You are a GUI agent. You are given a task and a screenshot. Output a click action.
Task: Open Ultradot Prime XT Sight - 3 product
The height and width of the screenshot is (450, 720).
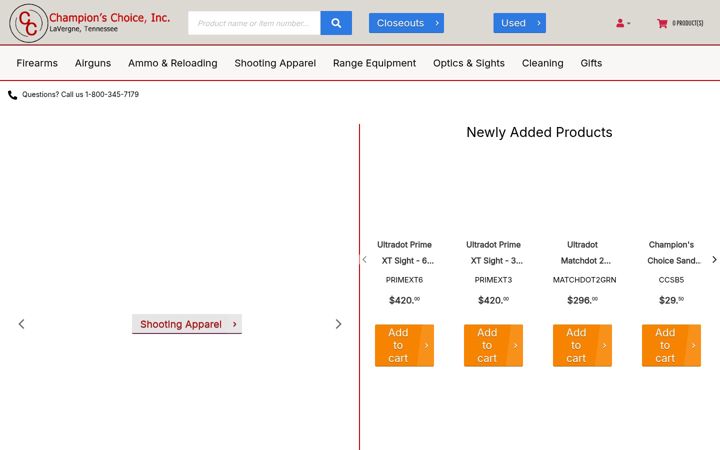494,253
